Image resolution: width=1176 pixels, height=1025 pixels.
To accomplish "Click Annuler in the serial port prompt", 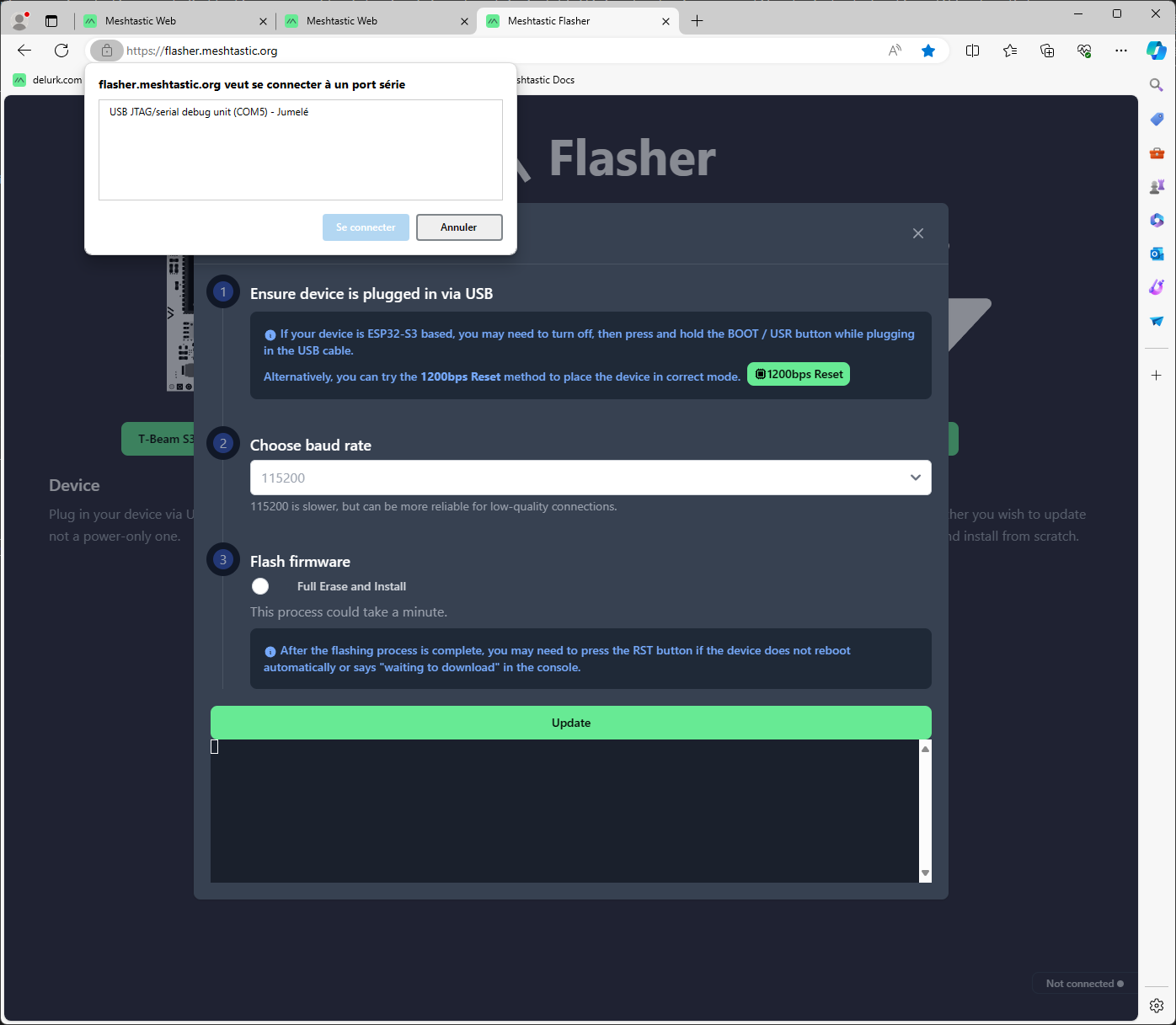I will tap(459, 227).
